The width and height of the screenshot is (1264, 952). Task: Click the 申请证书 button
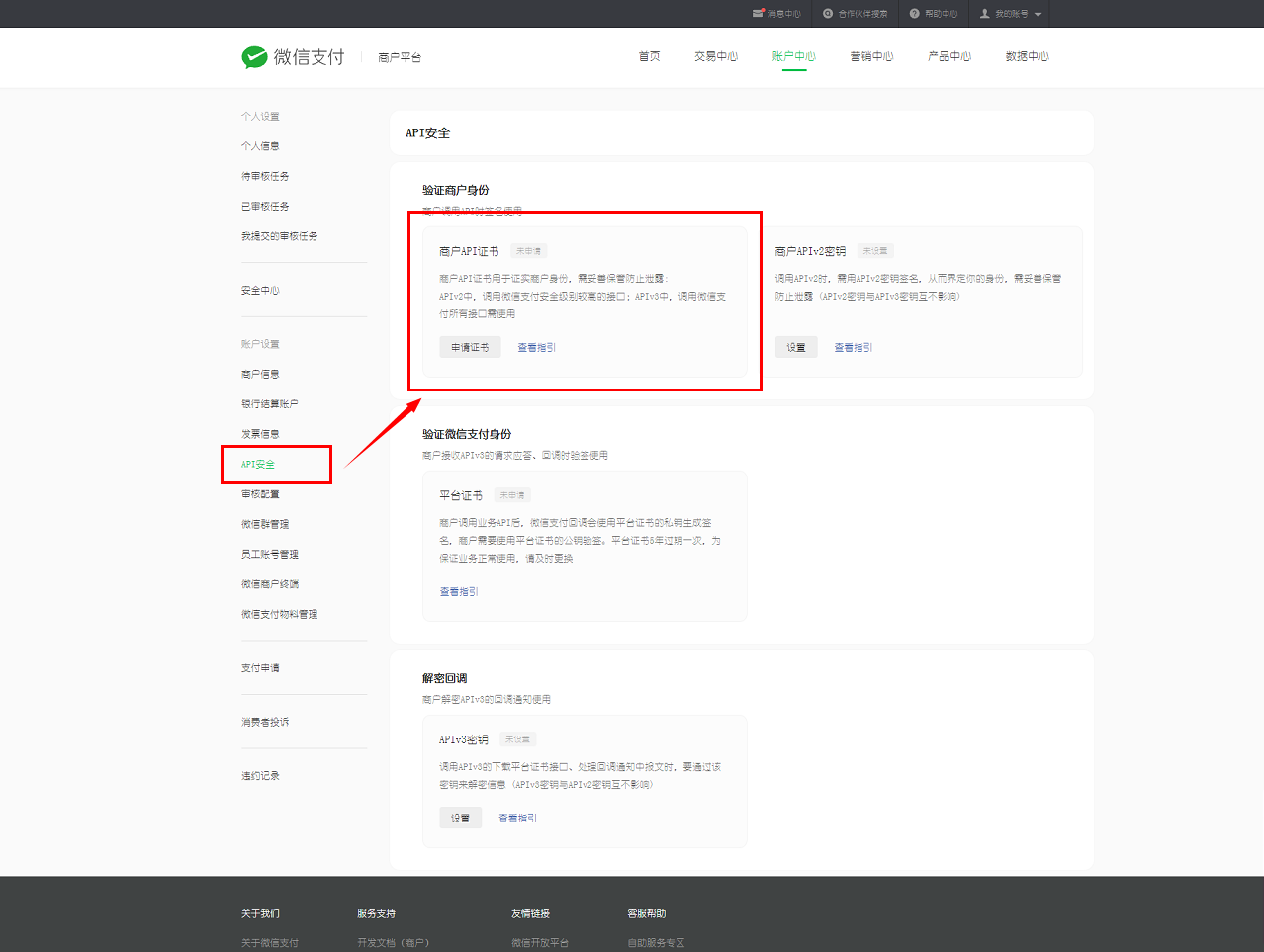click(470, 347)
